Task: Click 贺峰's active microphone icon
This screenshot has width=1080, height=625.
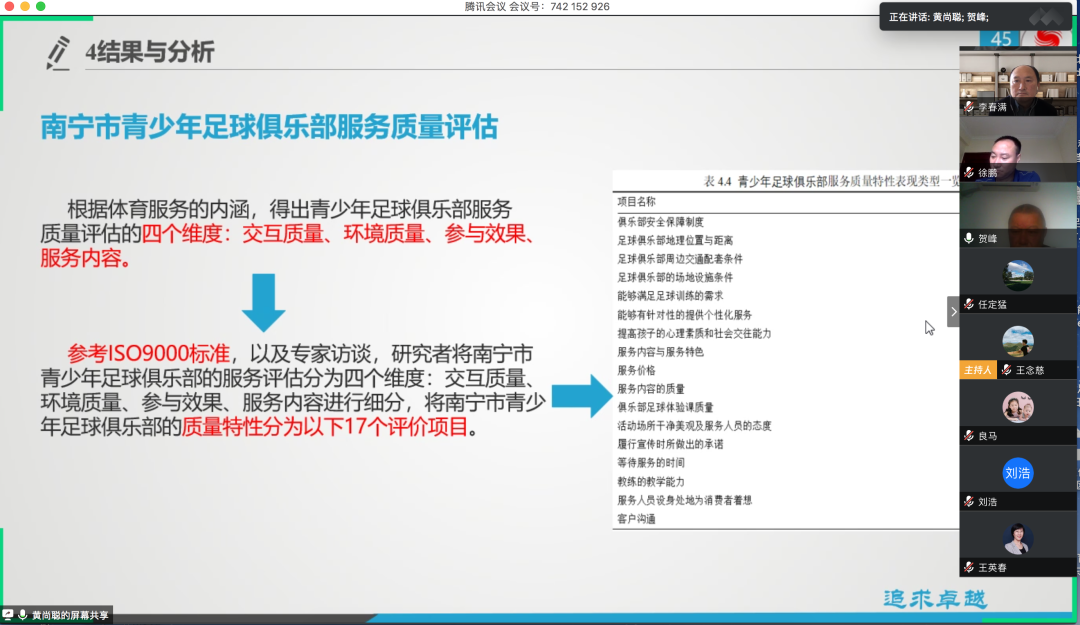Action: [x=969, y=239]
